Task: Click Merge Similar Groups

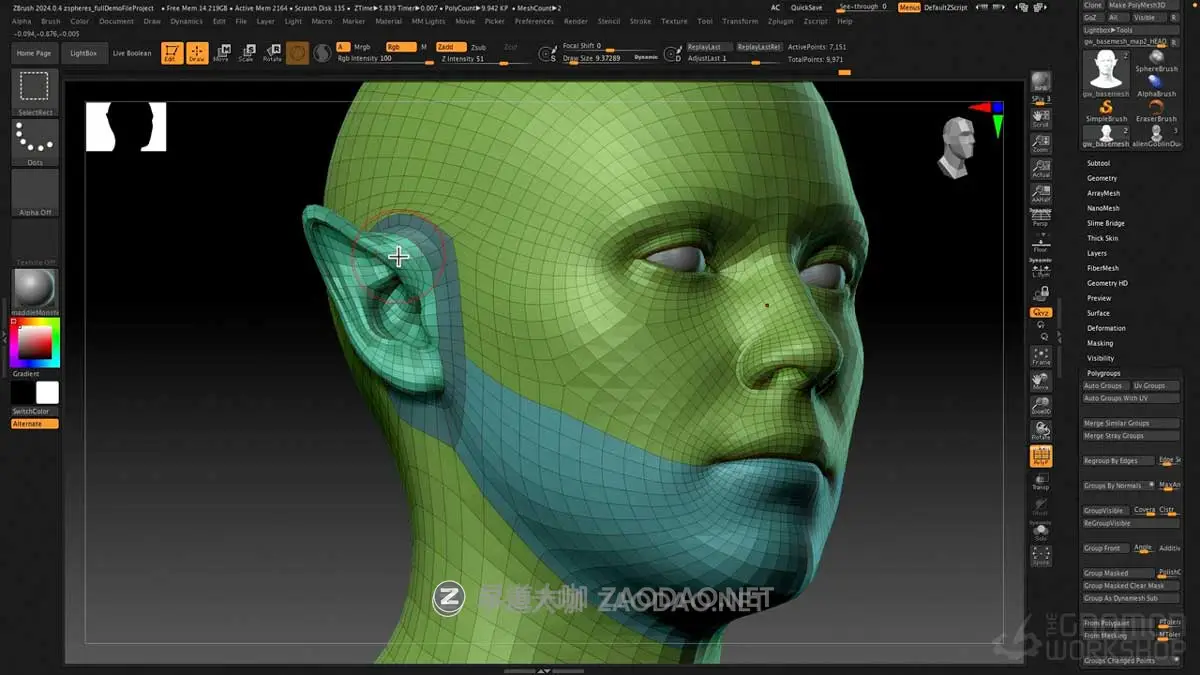Action: (x=1131, y=422)
